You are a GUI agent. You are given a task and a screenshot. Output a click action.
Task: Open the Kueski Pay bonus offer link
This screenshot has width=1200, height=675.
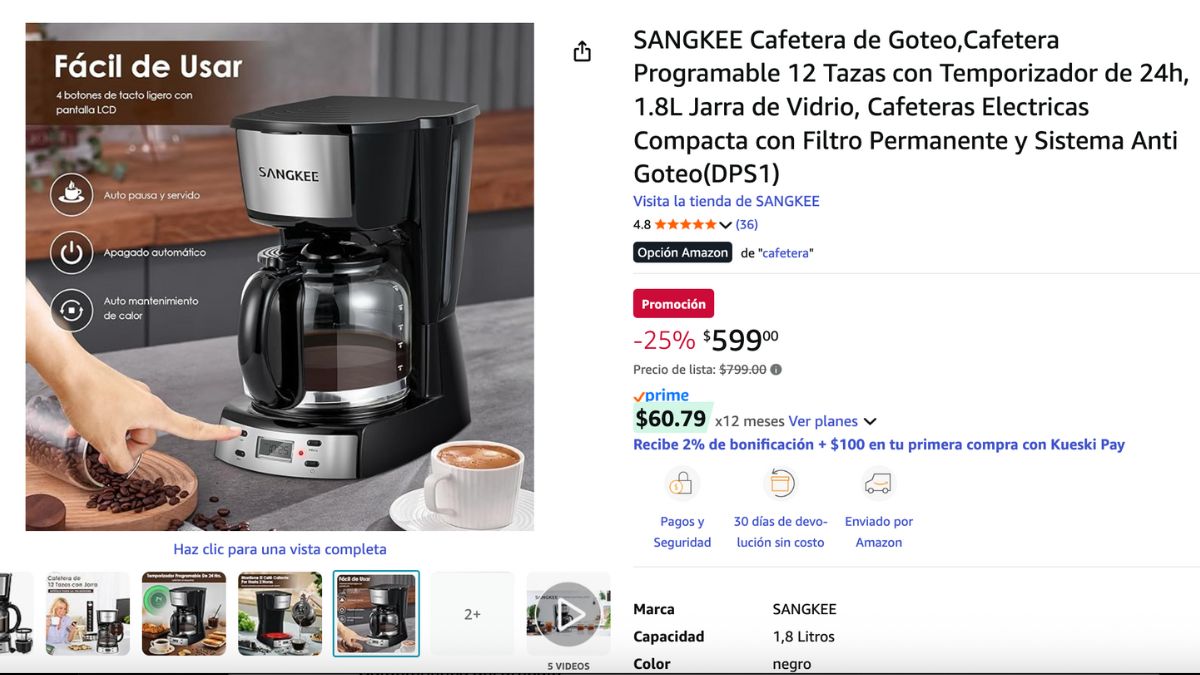tap(879, 444)
